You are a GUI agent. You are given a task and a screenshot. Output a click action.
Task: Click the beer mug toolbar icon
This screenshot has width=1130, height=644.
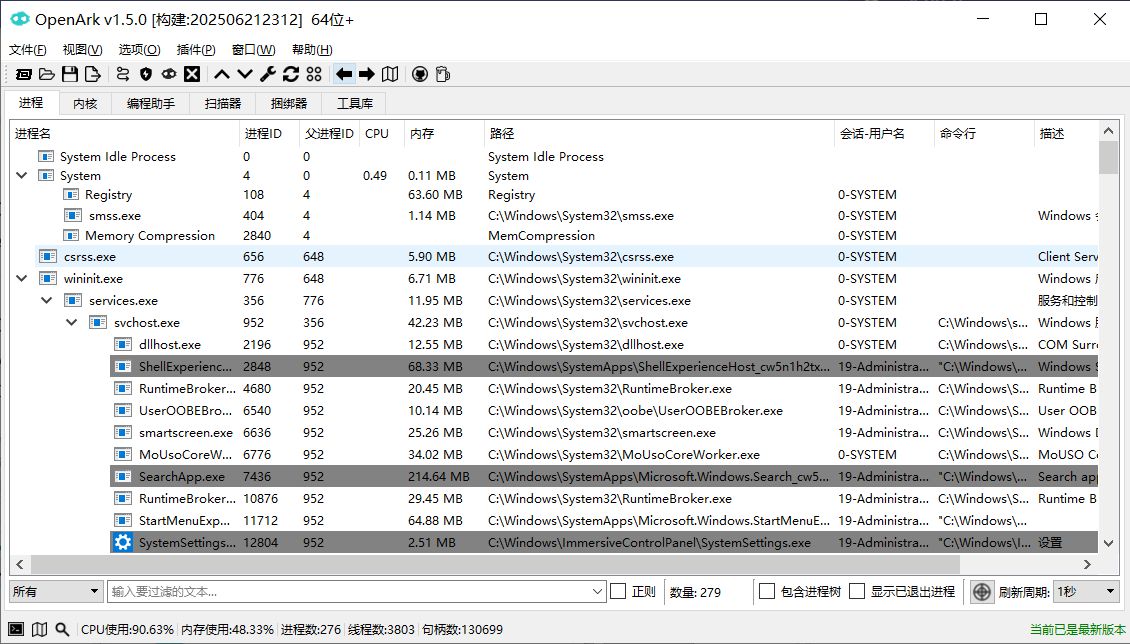[443, 74]
